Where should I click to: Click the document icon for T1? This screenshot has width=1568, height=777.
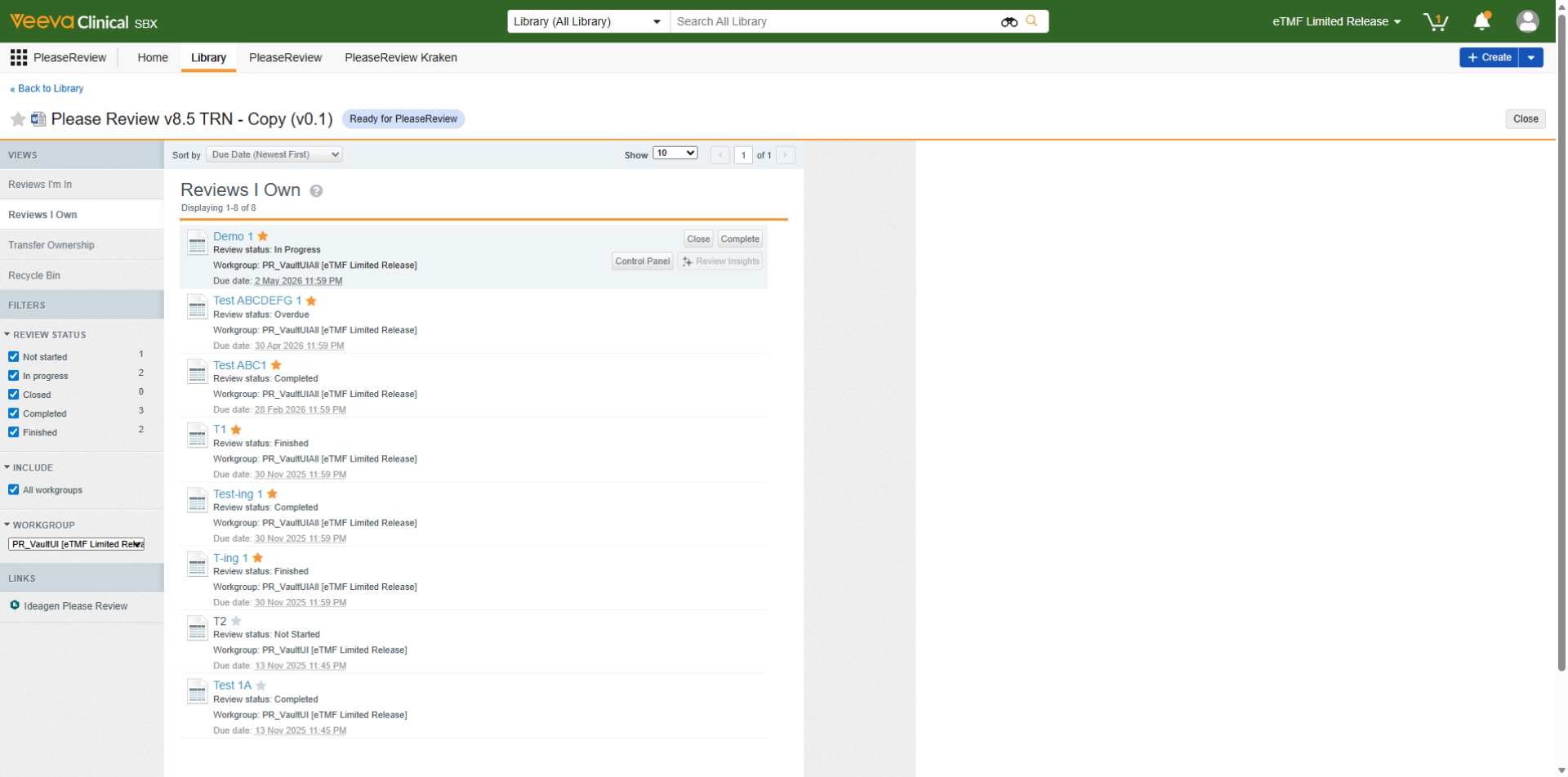pyautogui.click(x=197, y=435)
